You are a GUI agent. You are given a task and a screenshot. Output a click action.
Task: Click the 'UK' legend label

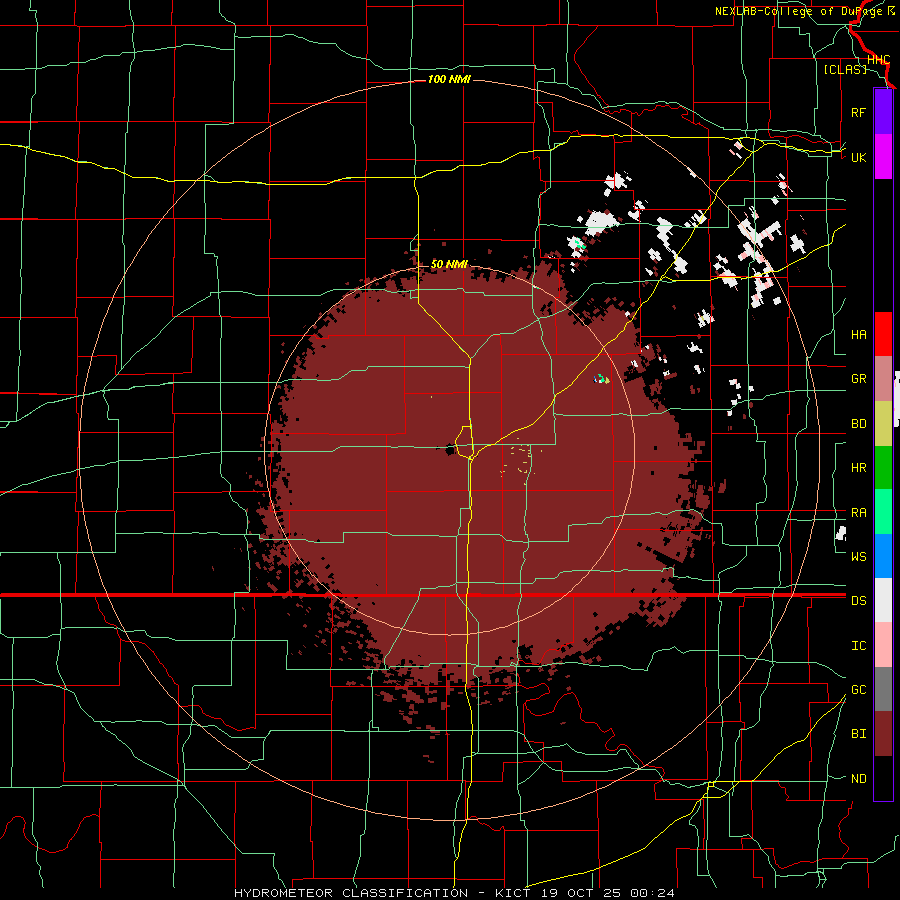[858, 157]
